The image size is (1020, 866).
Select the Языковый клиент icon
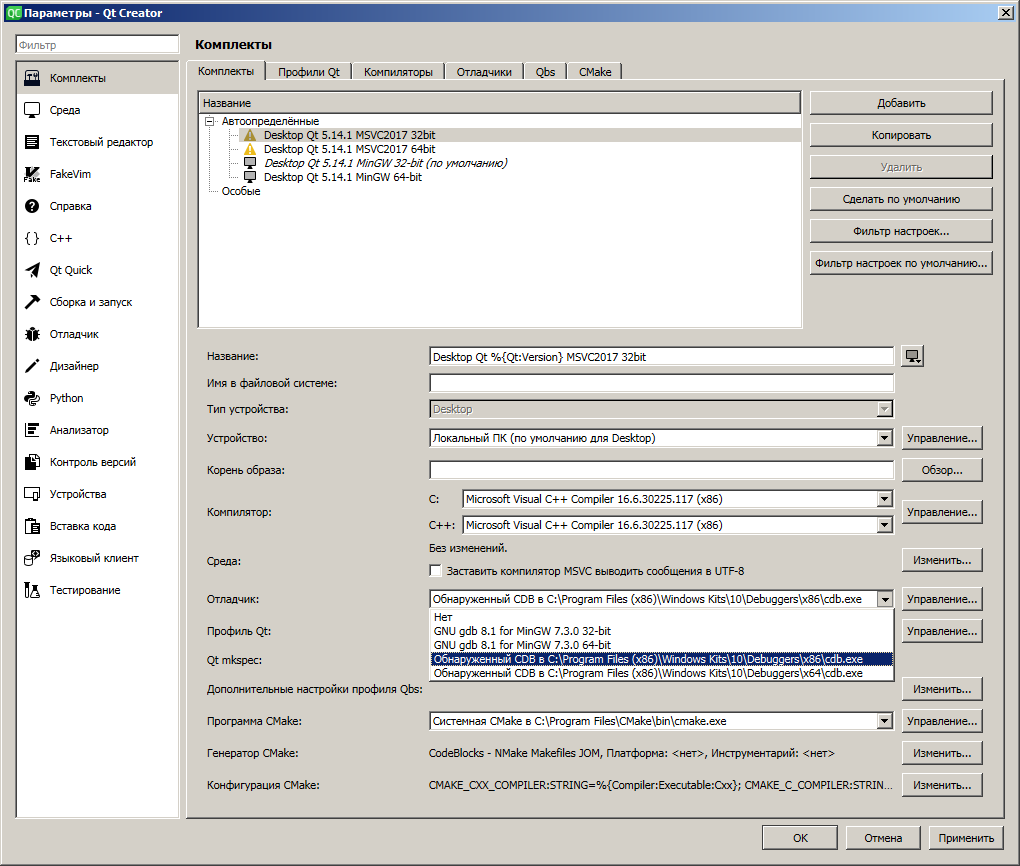(x=32, y=558)
